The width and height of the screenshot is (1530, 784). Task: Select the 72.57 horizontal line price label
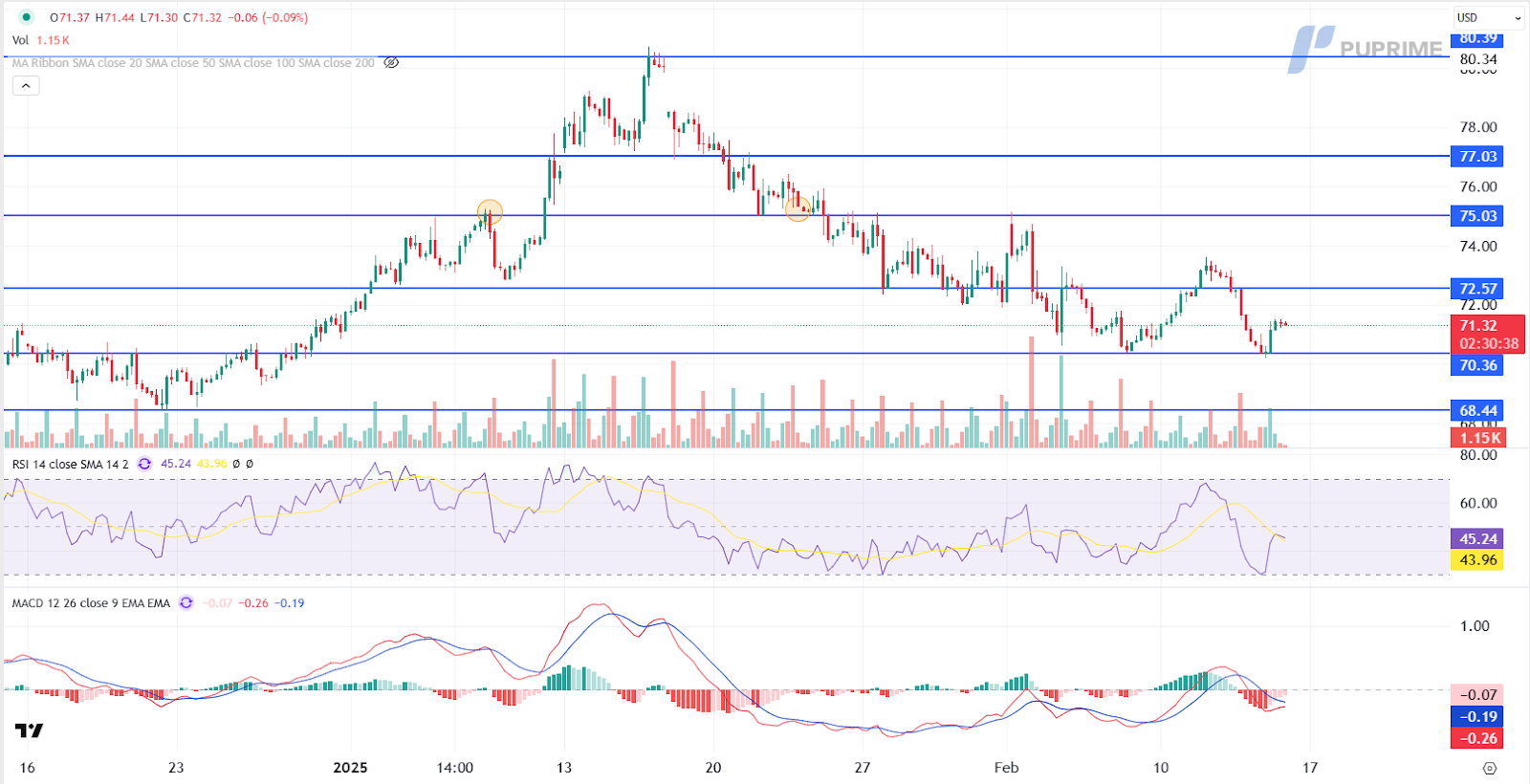(1477, 289)
